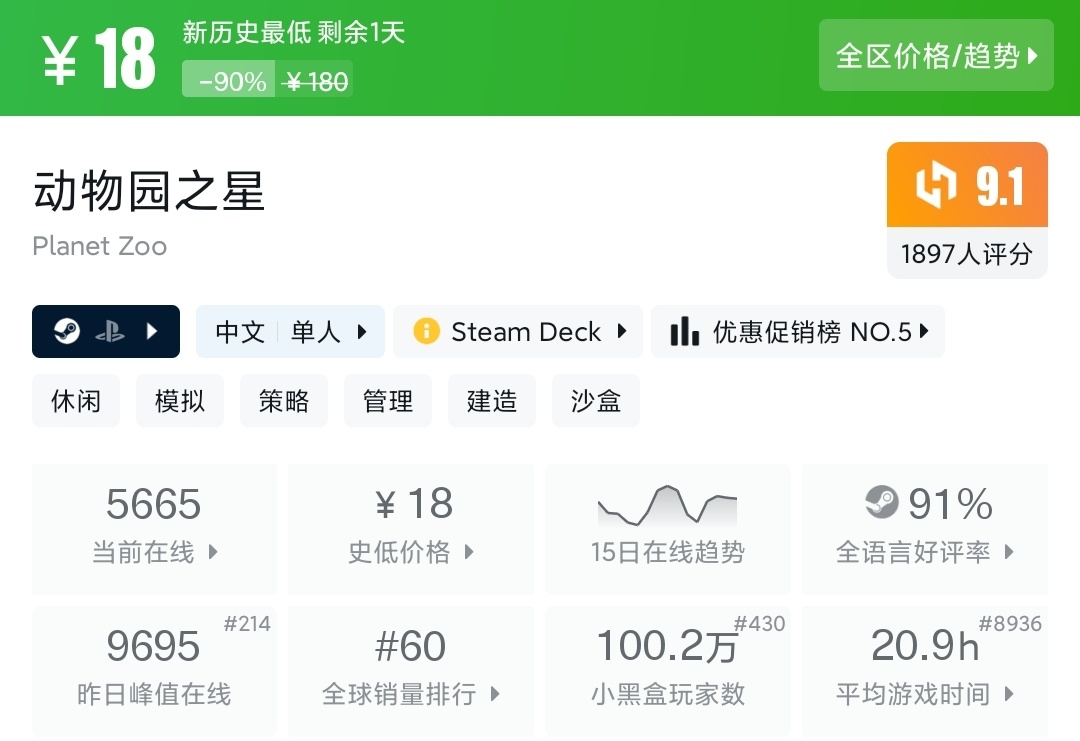Open 当前在线 5665 stat details
Image resolution: width=1080 pixels, height=741 pixels.
click(x=154, y=528)
